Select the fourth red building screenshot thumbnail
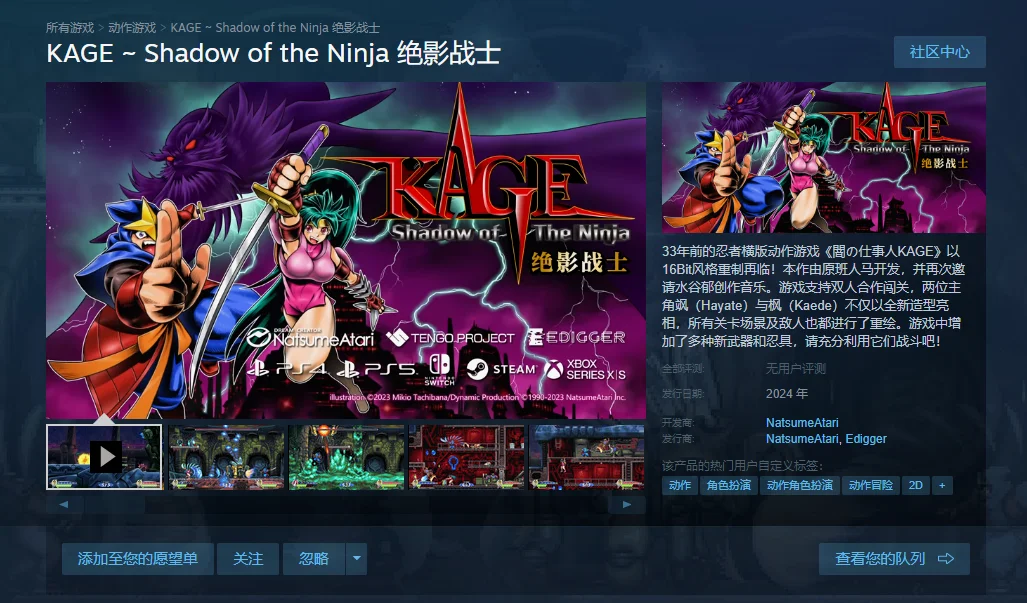Screen dimensions: 1027x603 pyautogui.click(x=467, y=457)
